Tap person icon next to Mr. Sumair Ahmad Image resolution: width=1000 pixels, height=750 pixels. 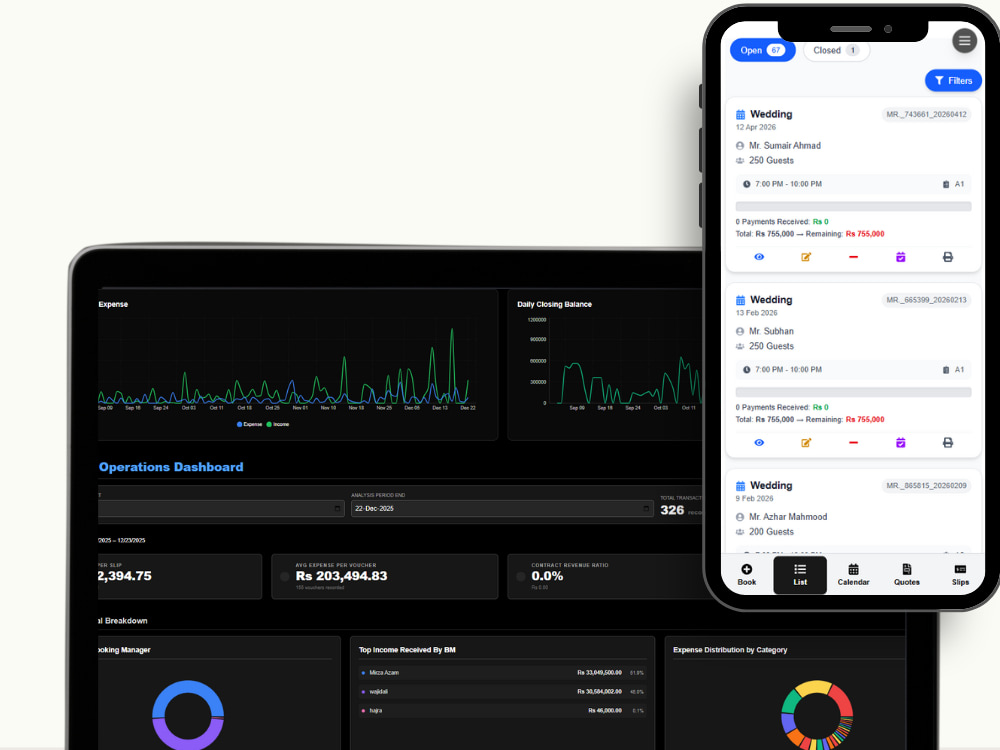[x=740, y=145]
